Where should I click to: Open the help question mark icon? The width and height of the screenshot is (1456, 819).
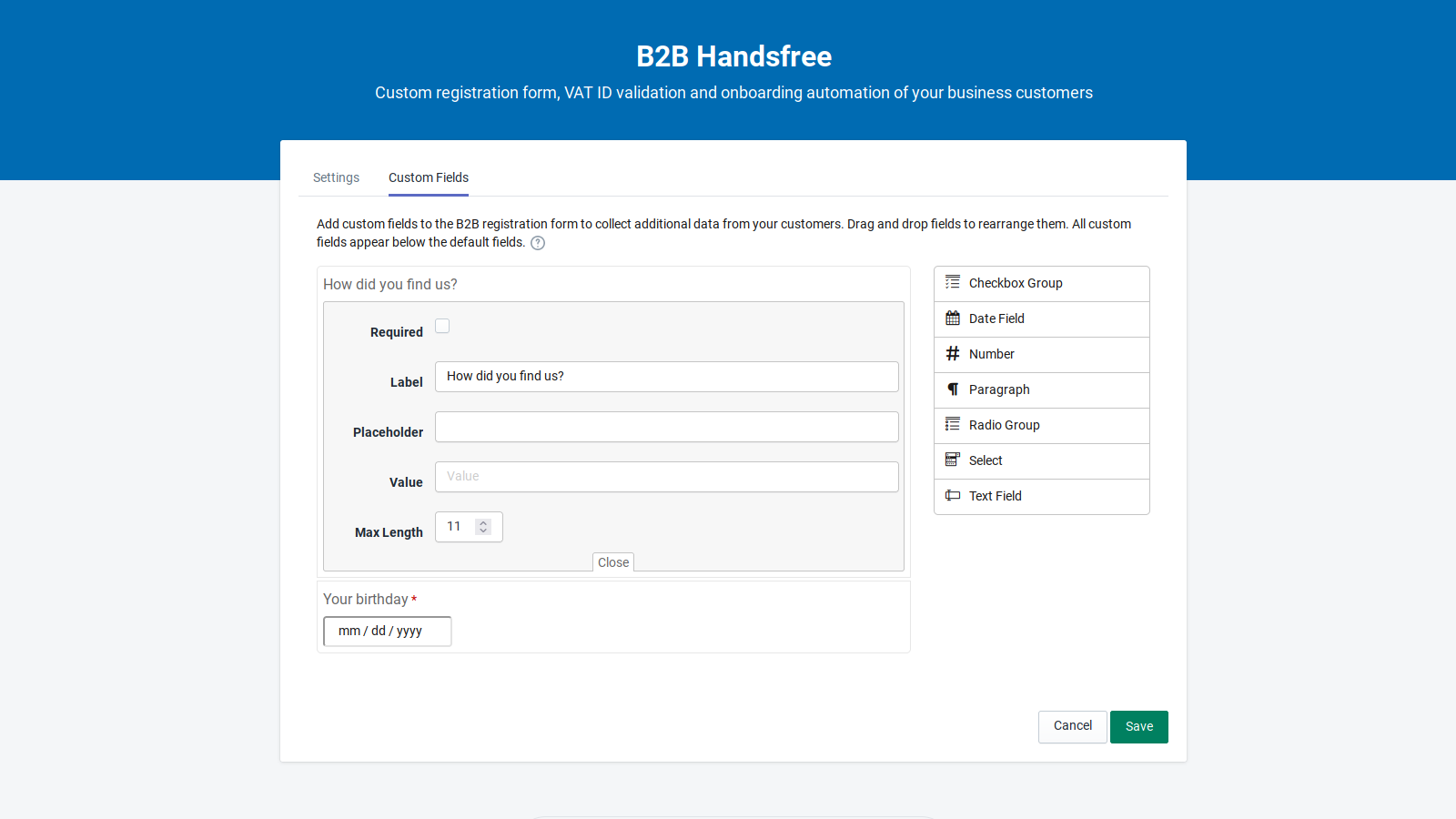[538, 243]
